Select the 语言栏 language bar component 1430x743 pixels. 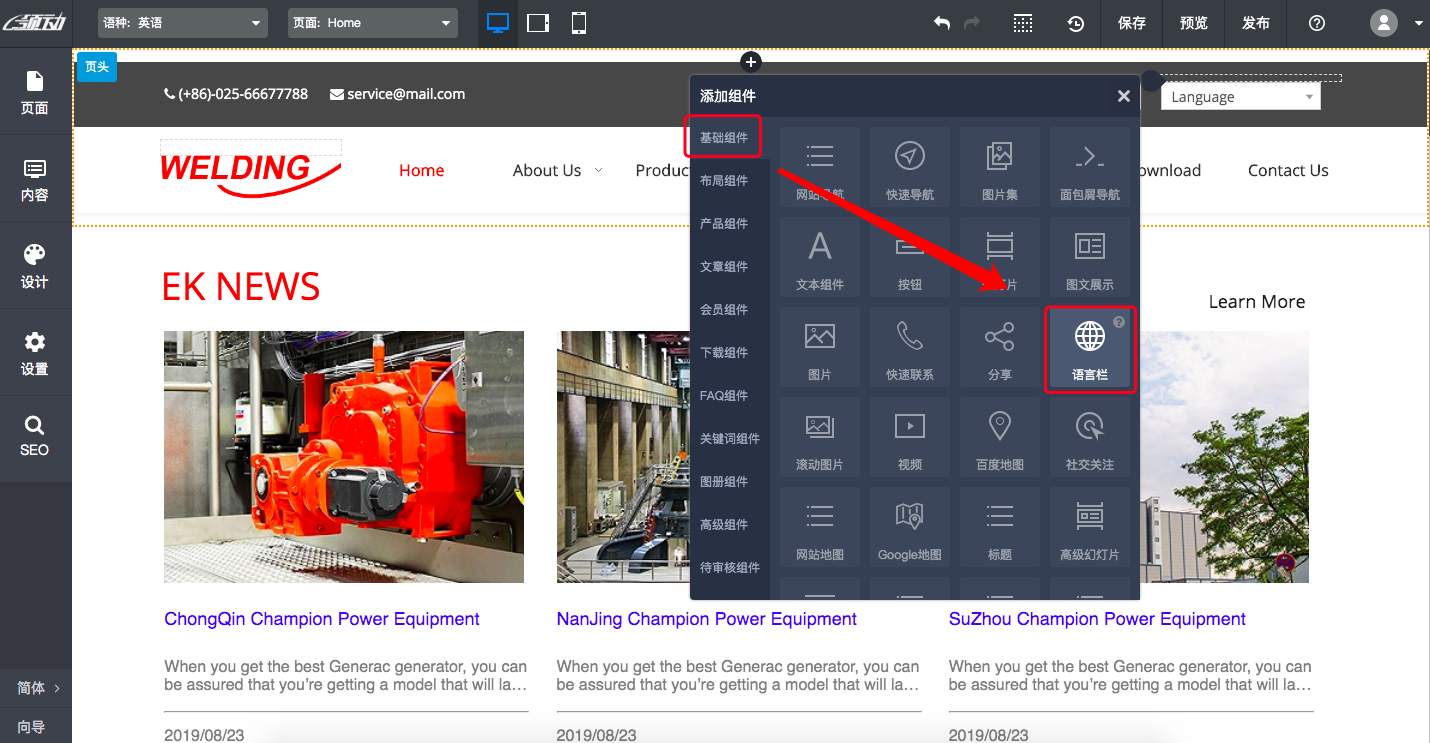[x=1089, y=348]
